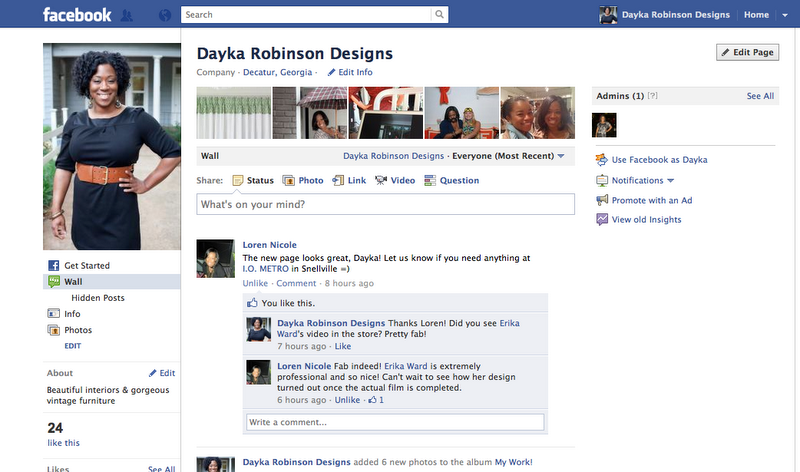The width and height of the screenshot is (800, 472).
Task: Open the Decatur, Georgia location link
Action: (x=278, y=72)
